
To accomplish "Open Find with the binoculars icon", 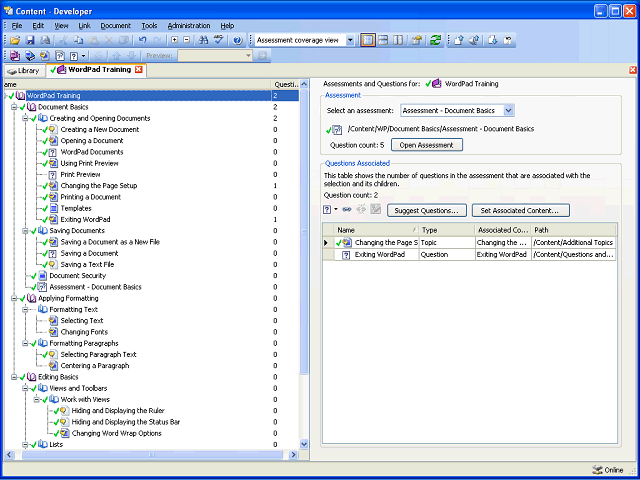I will click(x=203, y=40).
